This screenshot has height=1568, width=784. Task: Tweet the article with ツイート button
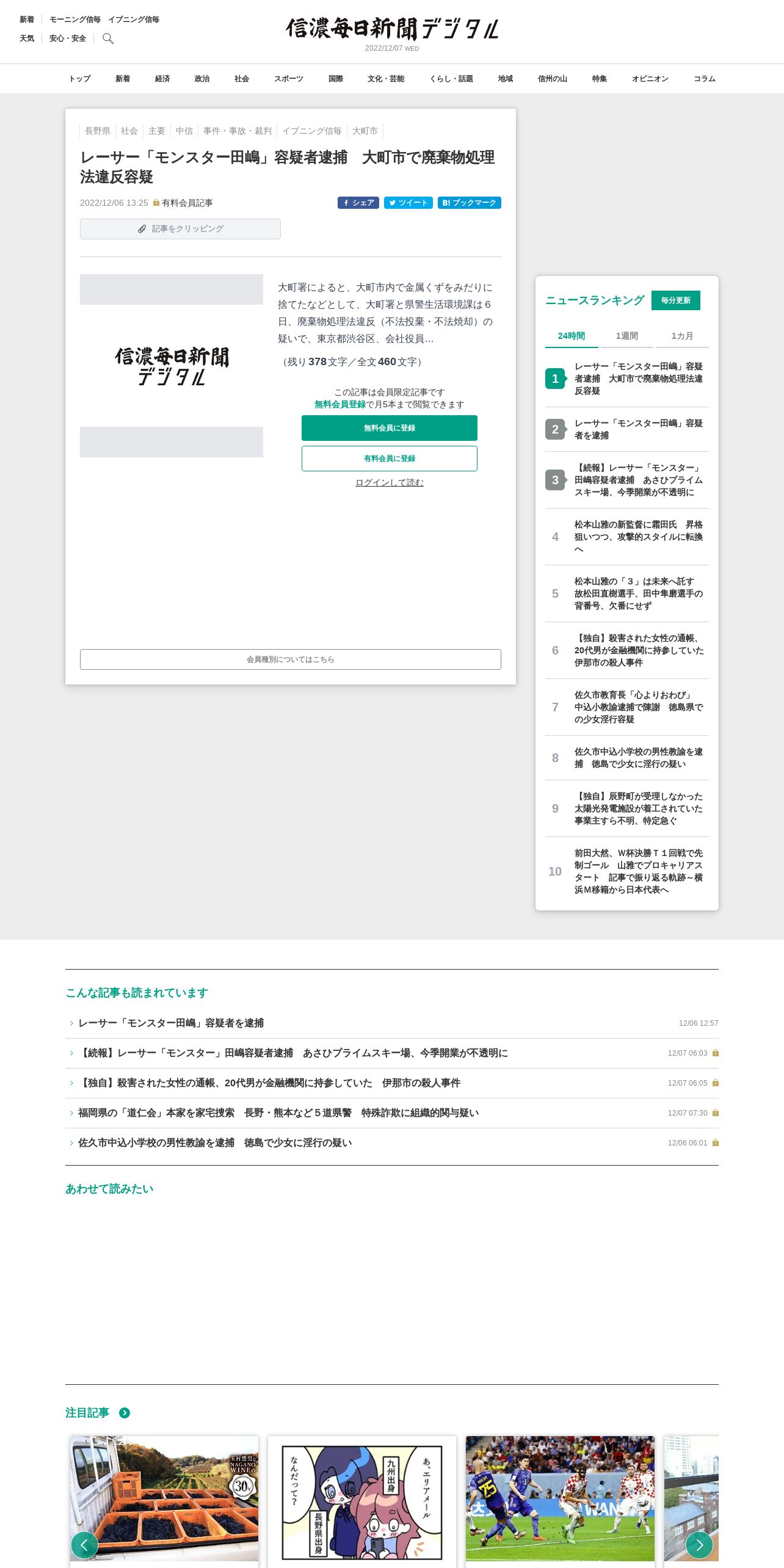(408, 203)
